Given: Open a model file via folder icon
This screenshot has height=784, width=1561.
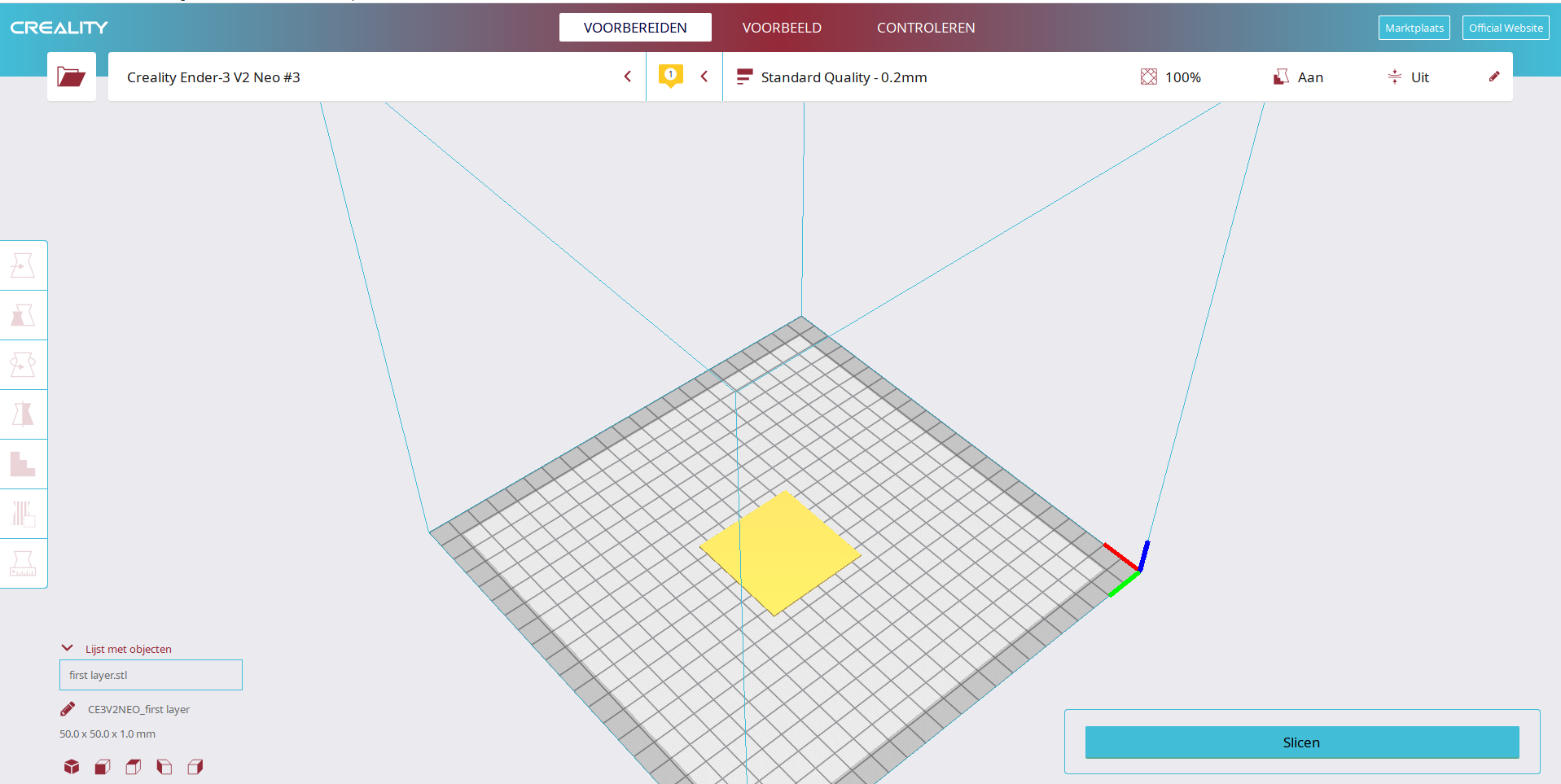Looking at the screenshot, I should click(x=72, y=76).
